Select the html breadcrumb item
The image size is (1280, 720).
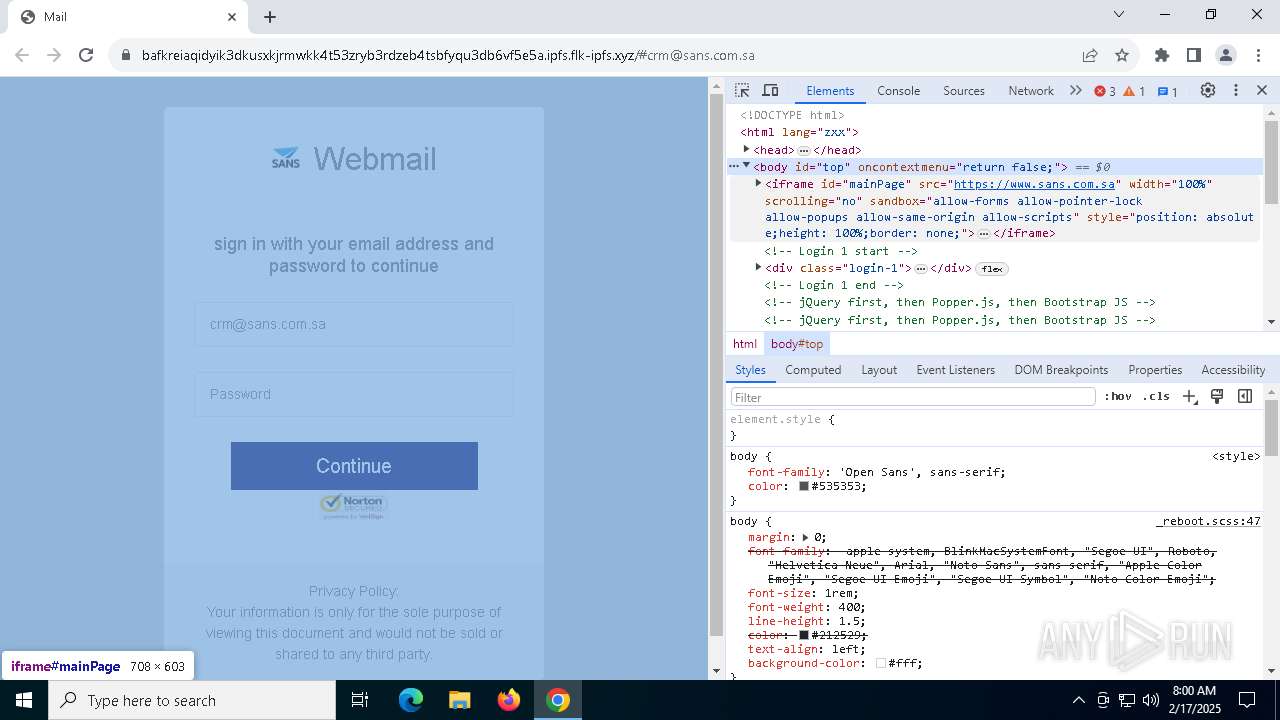tap(745, 343)
